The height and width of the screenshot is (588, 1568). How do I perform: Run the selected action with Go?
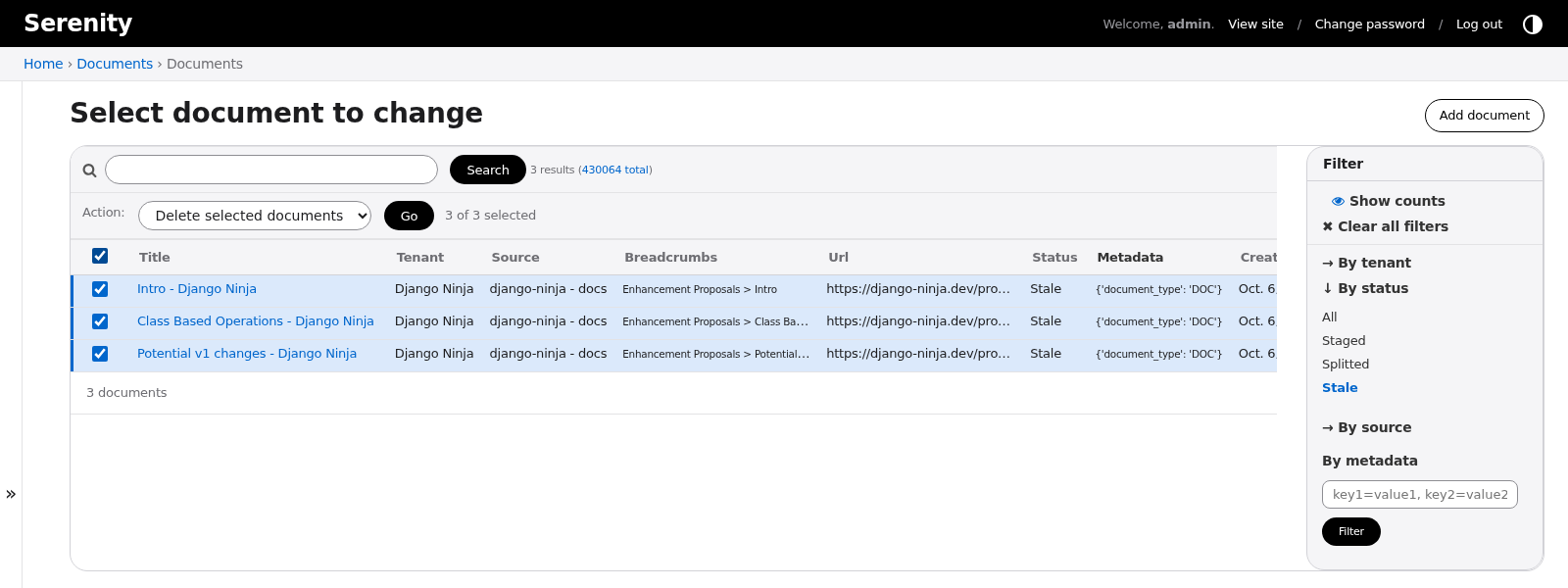click(x=409, y=216)
